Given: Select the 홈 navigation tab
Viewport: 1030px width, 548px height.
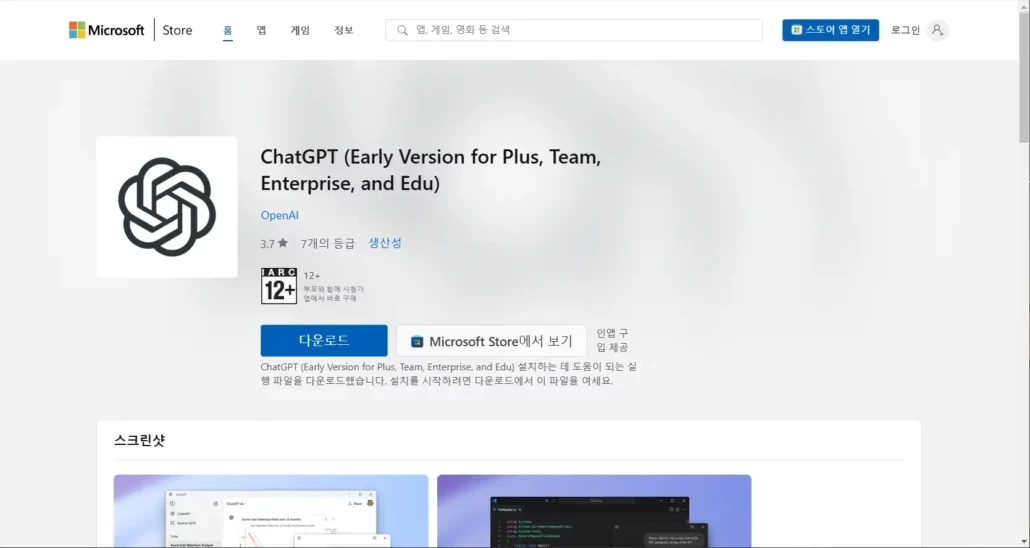Looking at the screenshot, I should pyautogui.click(x=227, y=30).
